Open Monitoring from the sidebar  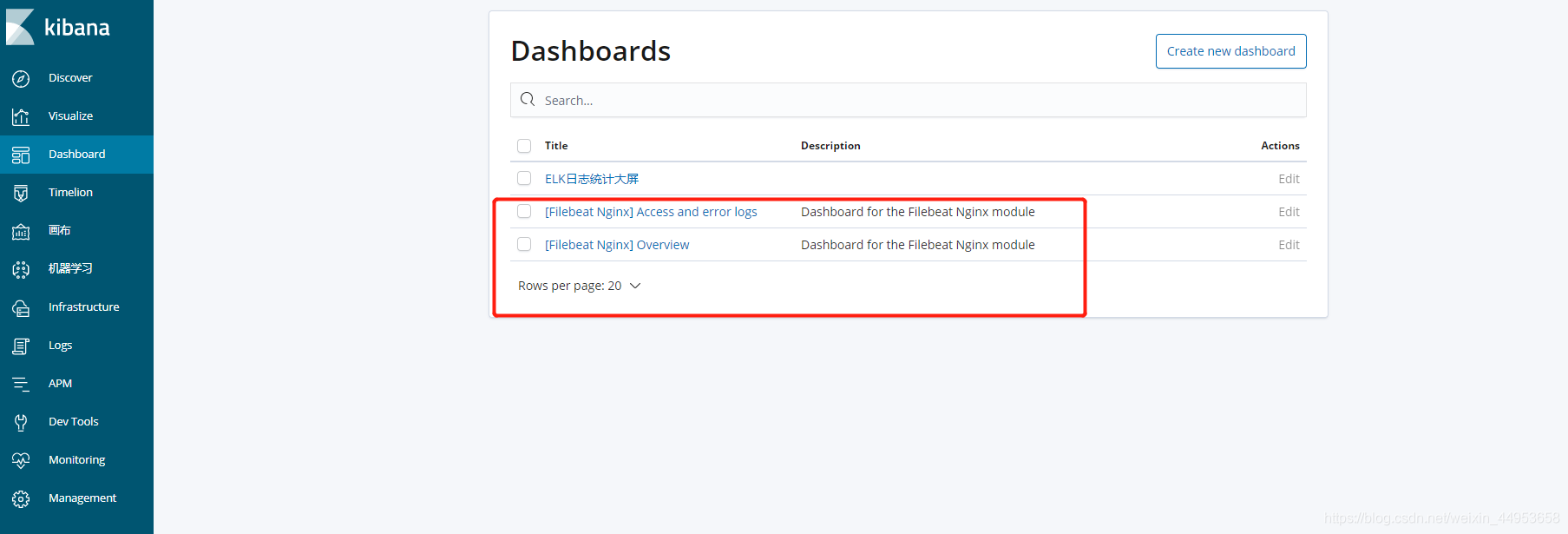[x=76, y=460]
